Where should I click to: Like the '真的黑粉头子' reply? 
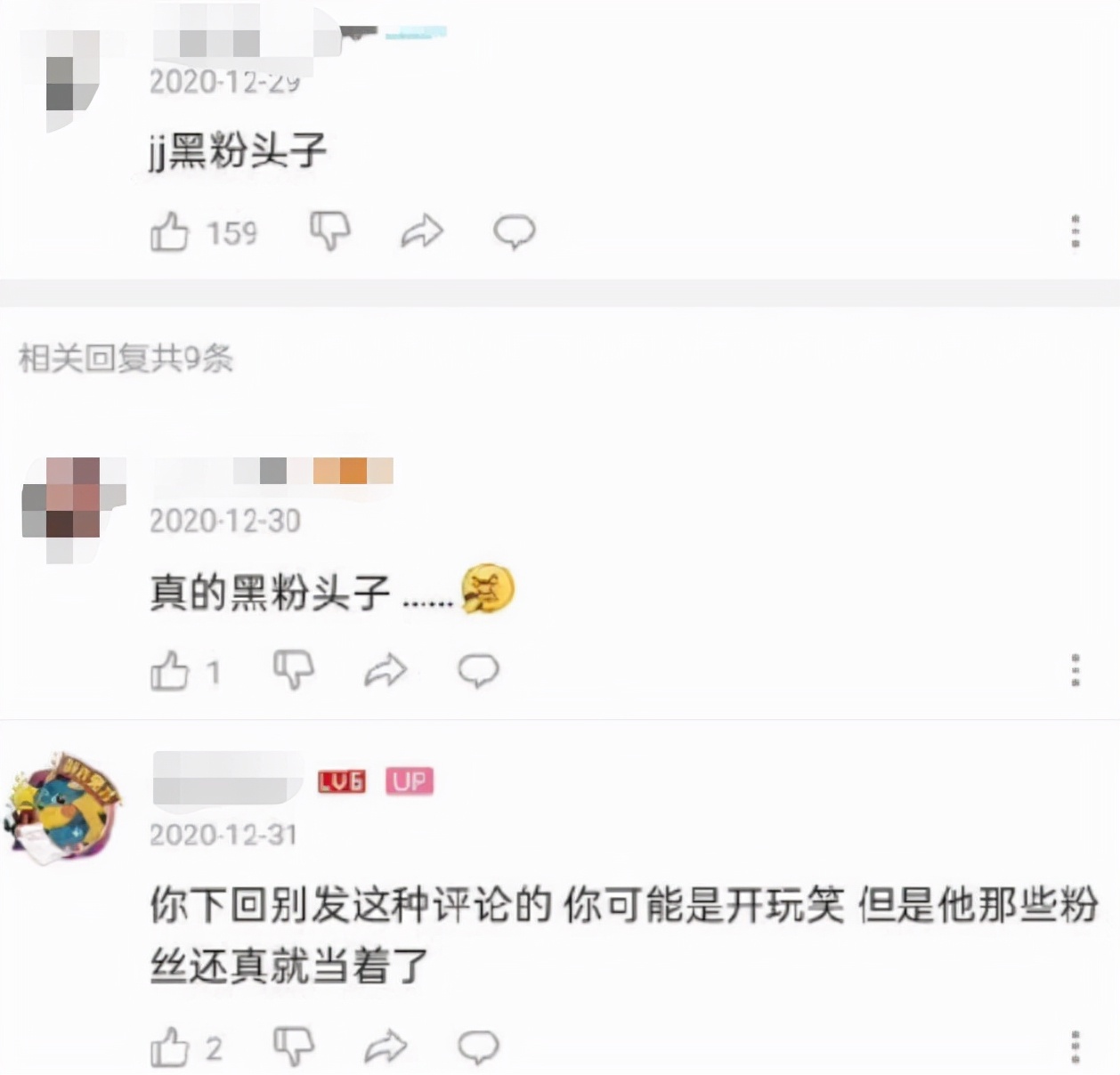coord(169,671)
